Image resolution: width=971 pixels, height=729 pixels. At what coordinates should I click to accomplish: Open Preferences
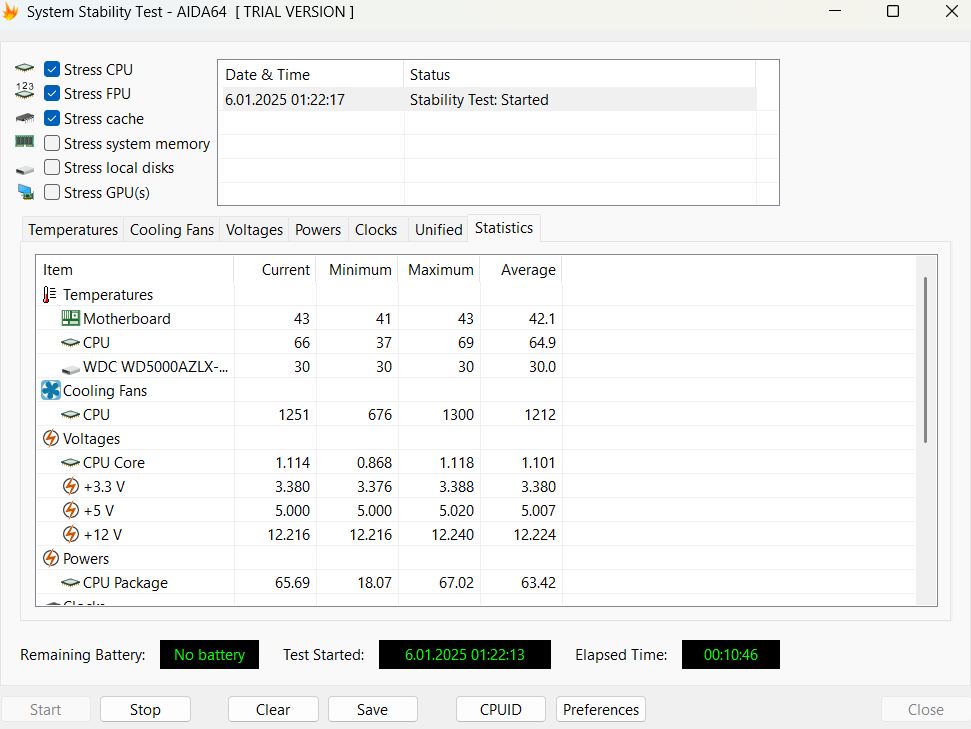601,709
